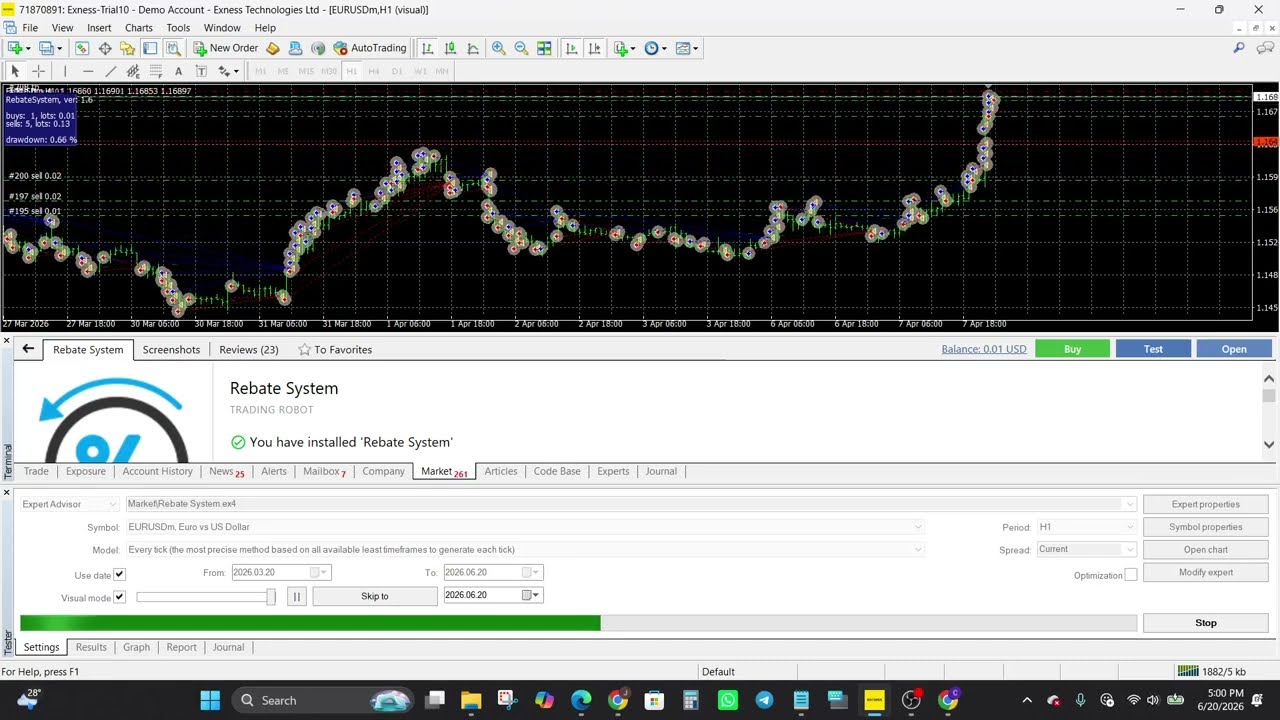Switch chart to candlesticks icon
Screen dimensions: 1280x720
point(450,48)
